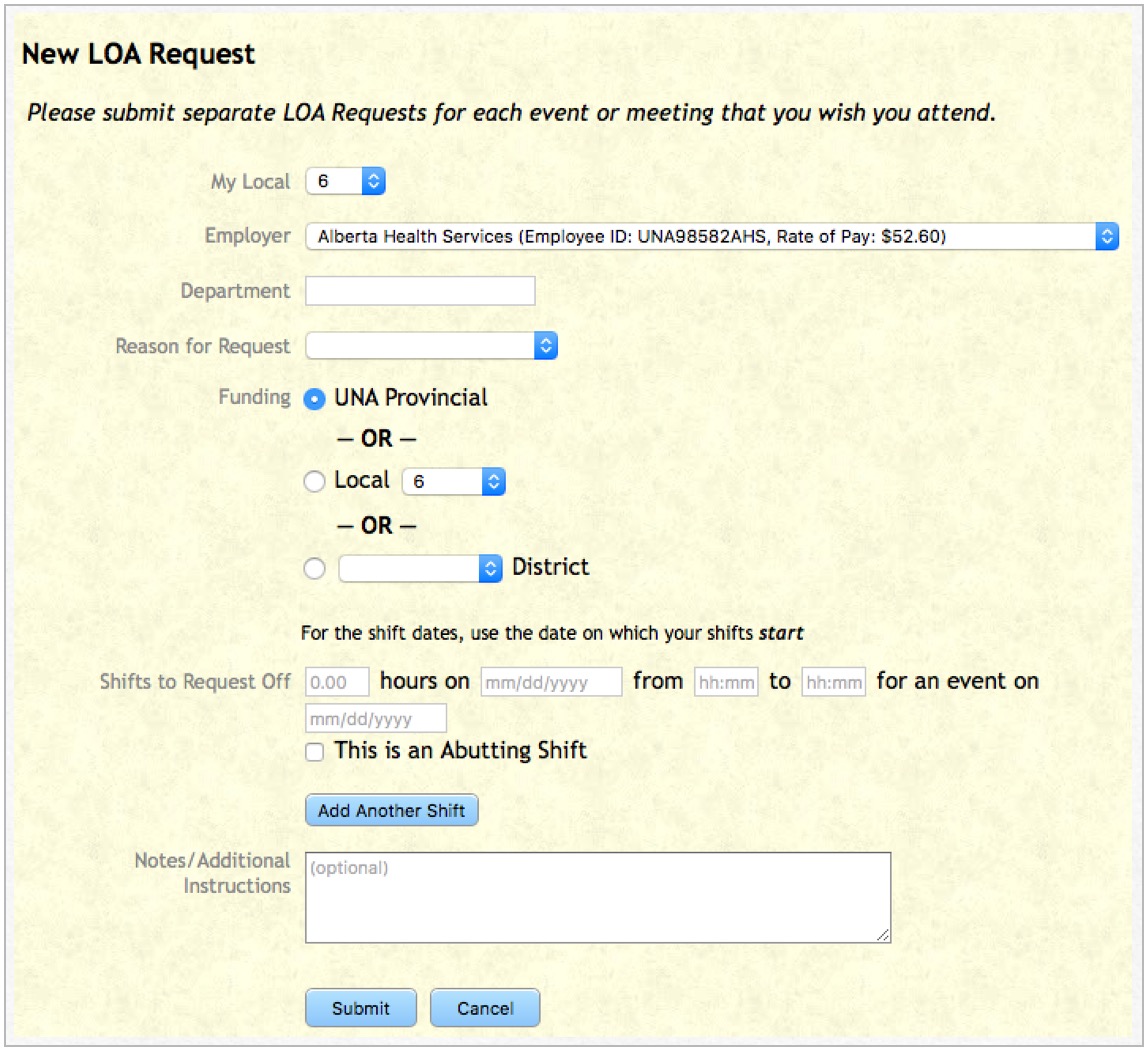The height and width of the screenshot is (1052, 1148).
Task: Select the UNA Provincial funding option
Action: (313, 397)
